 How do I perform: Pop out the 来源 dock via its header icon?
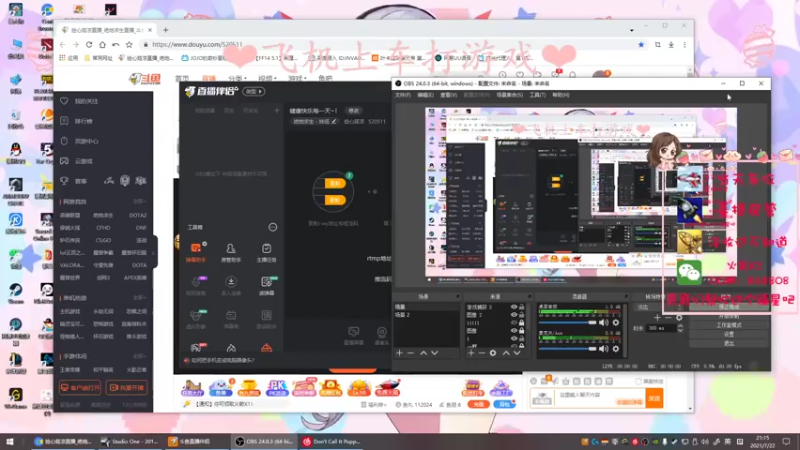point(530,296)
